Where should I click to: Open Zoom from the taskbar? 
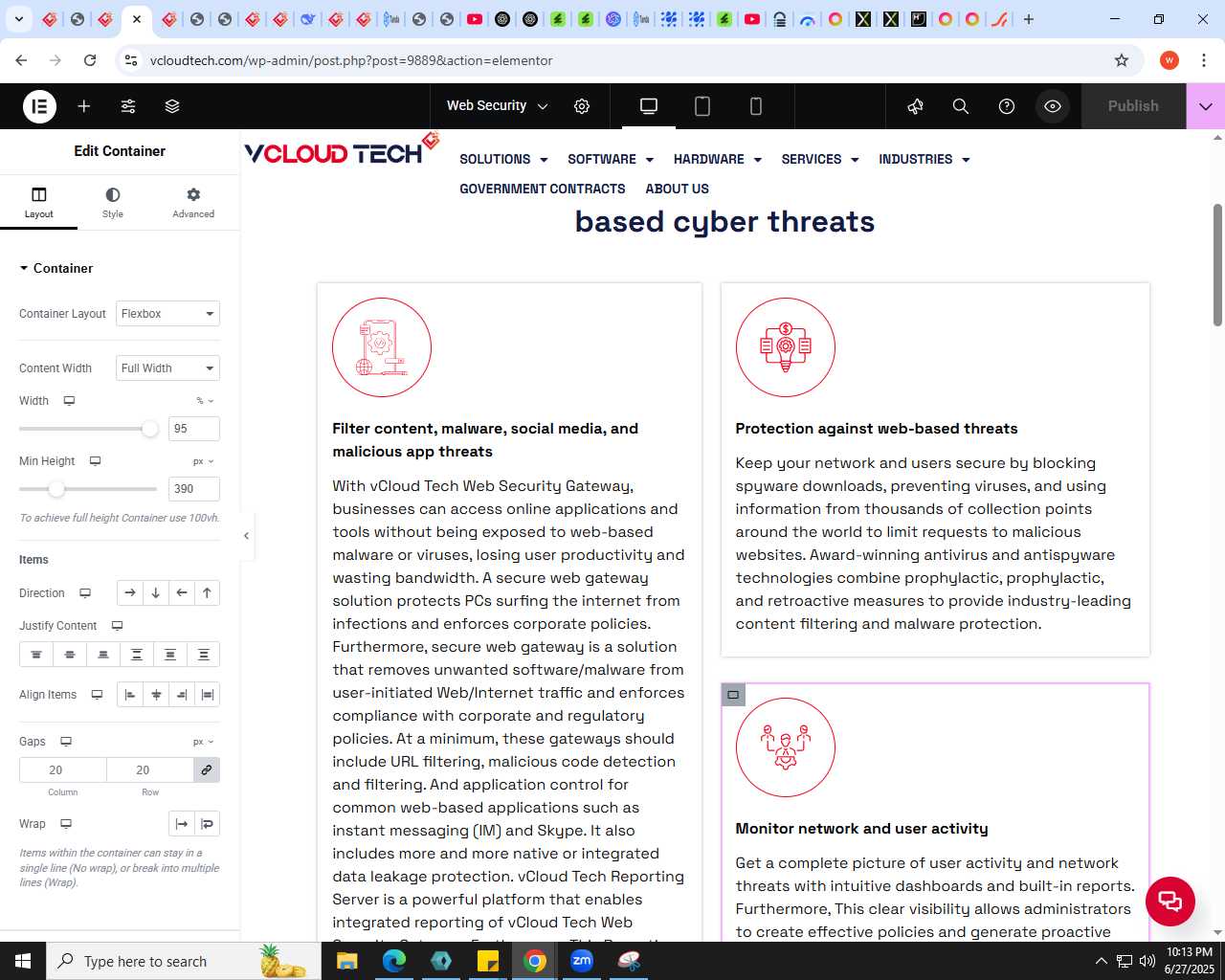pyautogui.click(x=582, y=961)
